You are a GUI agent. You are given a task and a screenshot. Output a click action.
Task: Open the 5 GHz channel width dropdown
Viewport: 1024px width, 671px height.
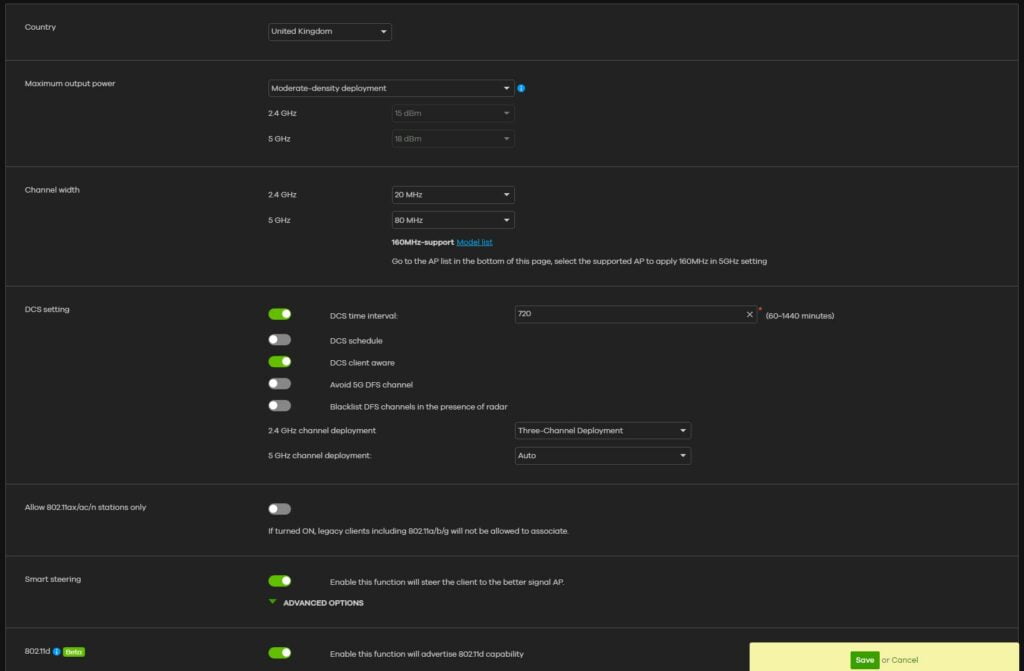453,220
